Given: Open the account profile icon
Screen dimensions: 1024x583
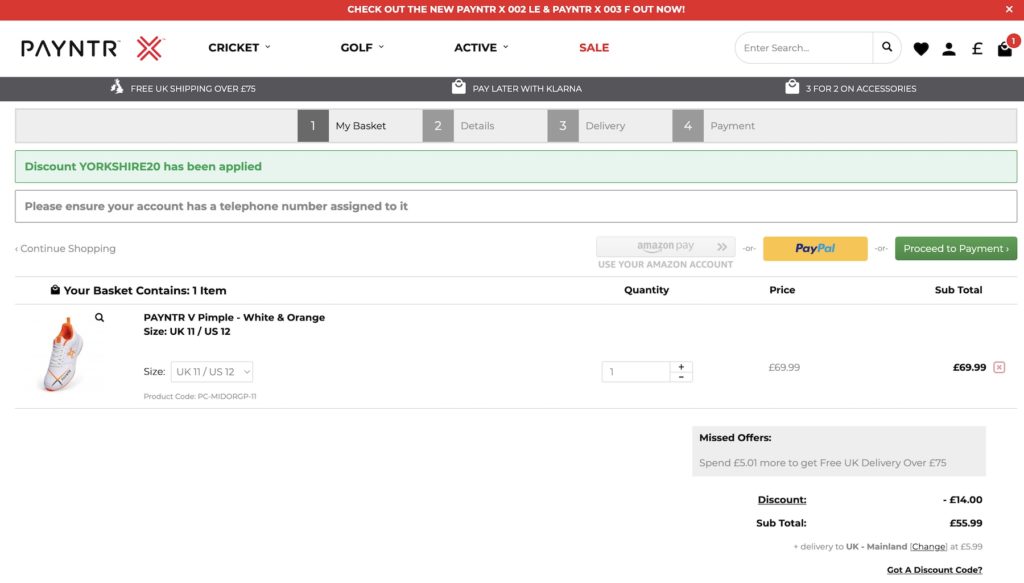Looking at the screenshot, I should click(949, 49).
